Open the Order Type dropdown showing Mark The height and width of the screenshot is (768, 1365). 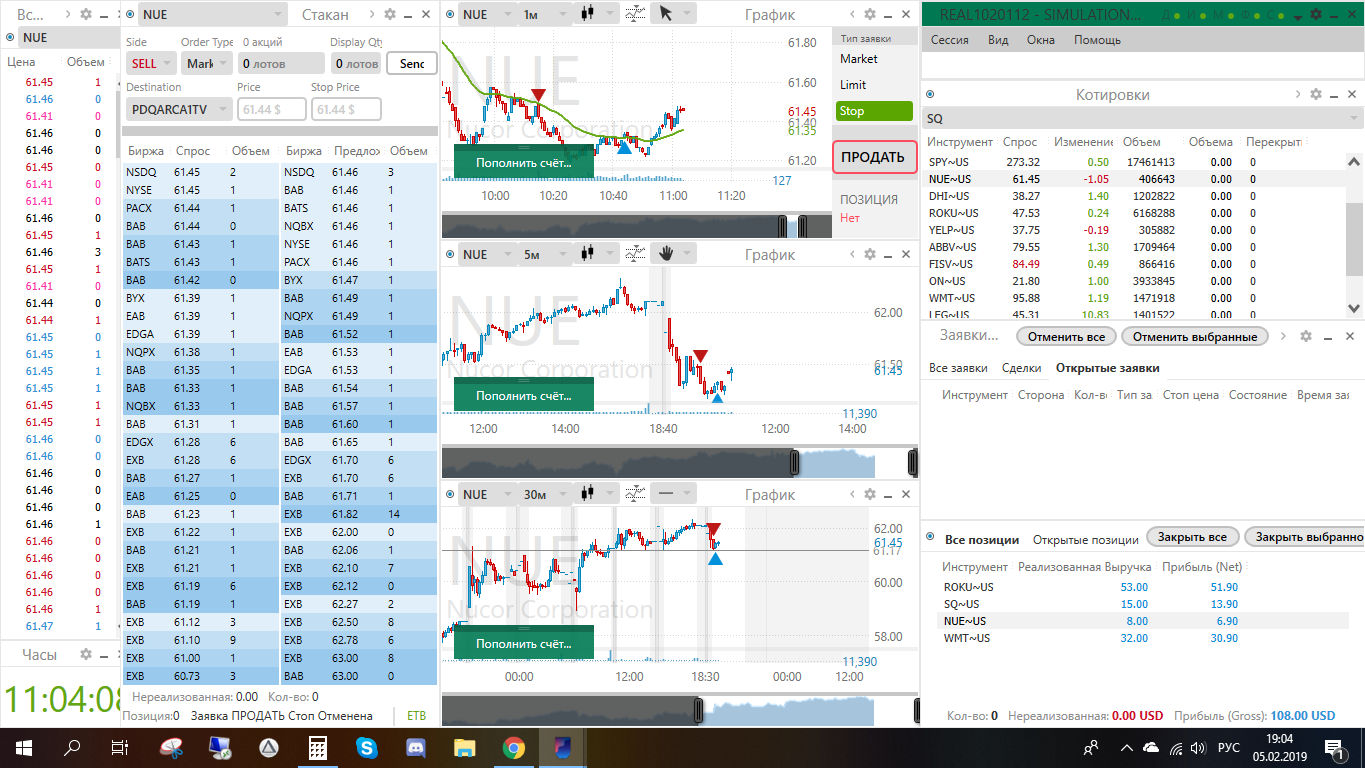point(207,63)
